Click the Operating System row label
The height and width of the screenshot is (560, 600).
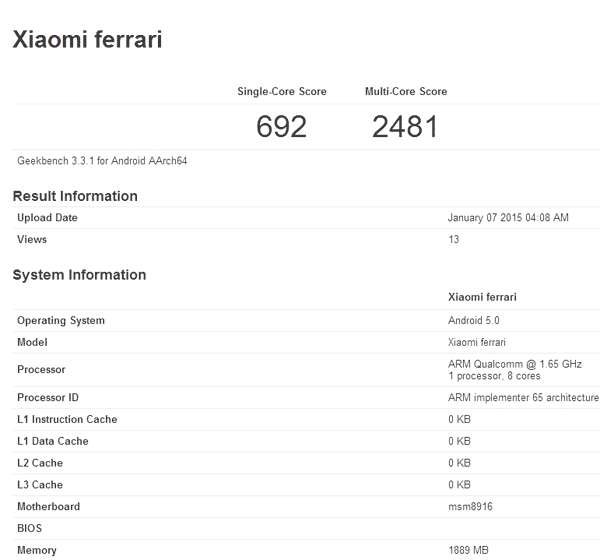click(x=61, y=321)
